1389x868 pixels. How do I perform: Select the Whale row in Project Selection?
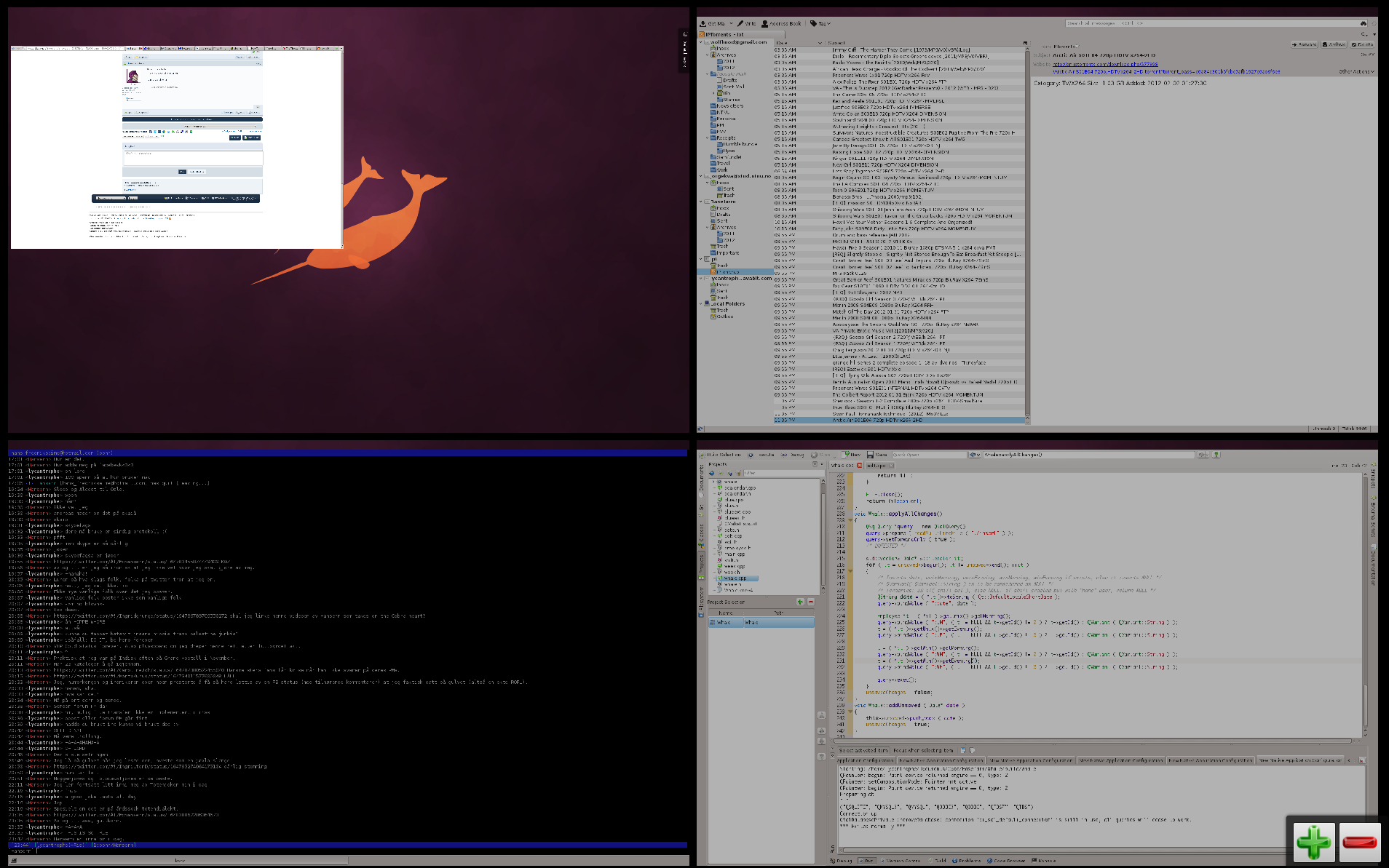pos(761,622)
